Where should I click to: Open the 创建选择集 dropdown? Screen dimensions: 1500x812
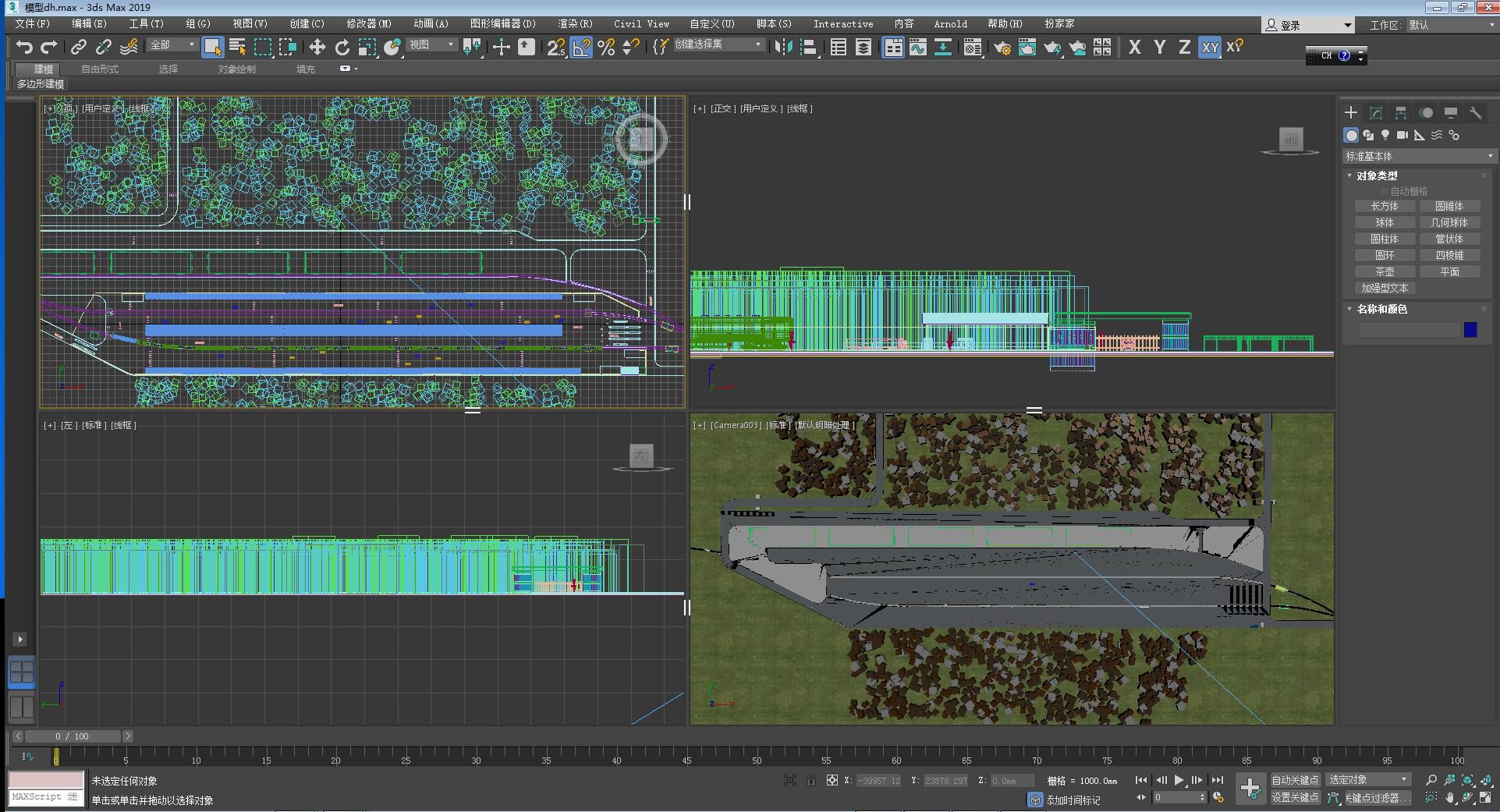718,44
